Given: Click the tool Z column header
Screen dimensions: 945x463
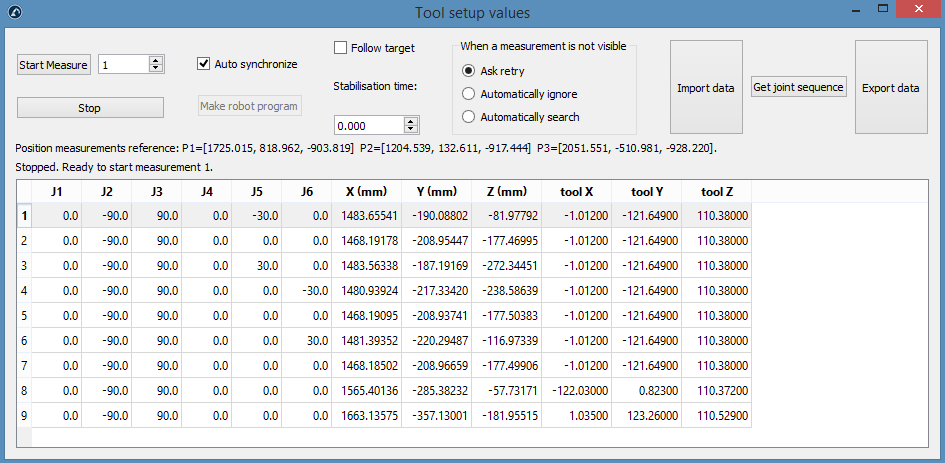Looking at the screenshot, I should point(716,191).
